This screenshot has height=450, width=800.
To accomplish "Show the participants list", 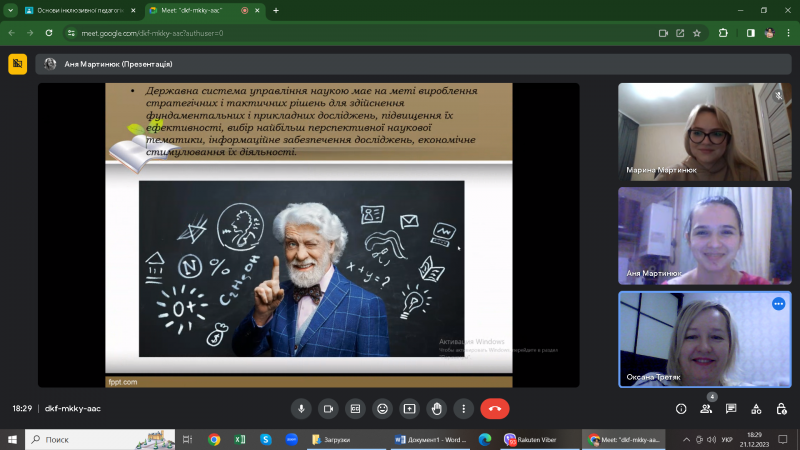I will coord(707,408).
